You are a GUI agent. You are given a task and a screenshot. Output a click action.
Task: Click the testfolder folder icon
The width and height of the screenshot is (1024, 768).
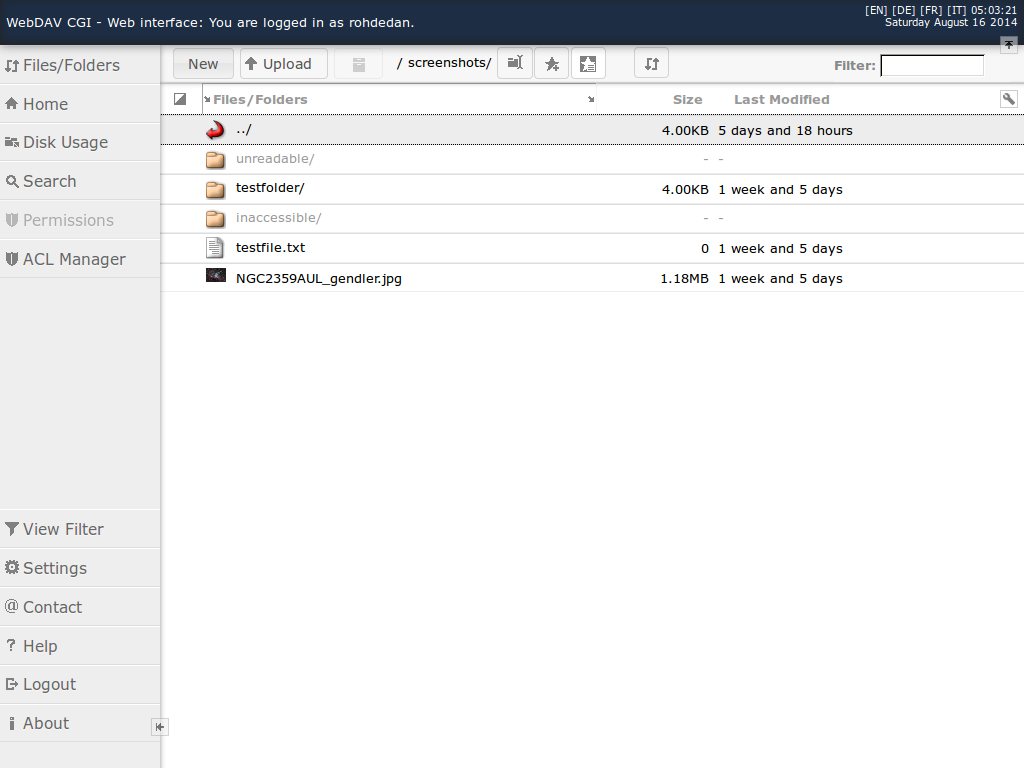pyautogui.click(x=215, y=189)
